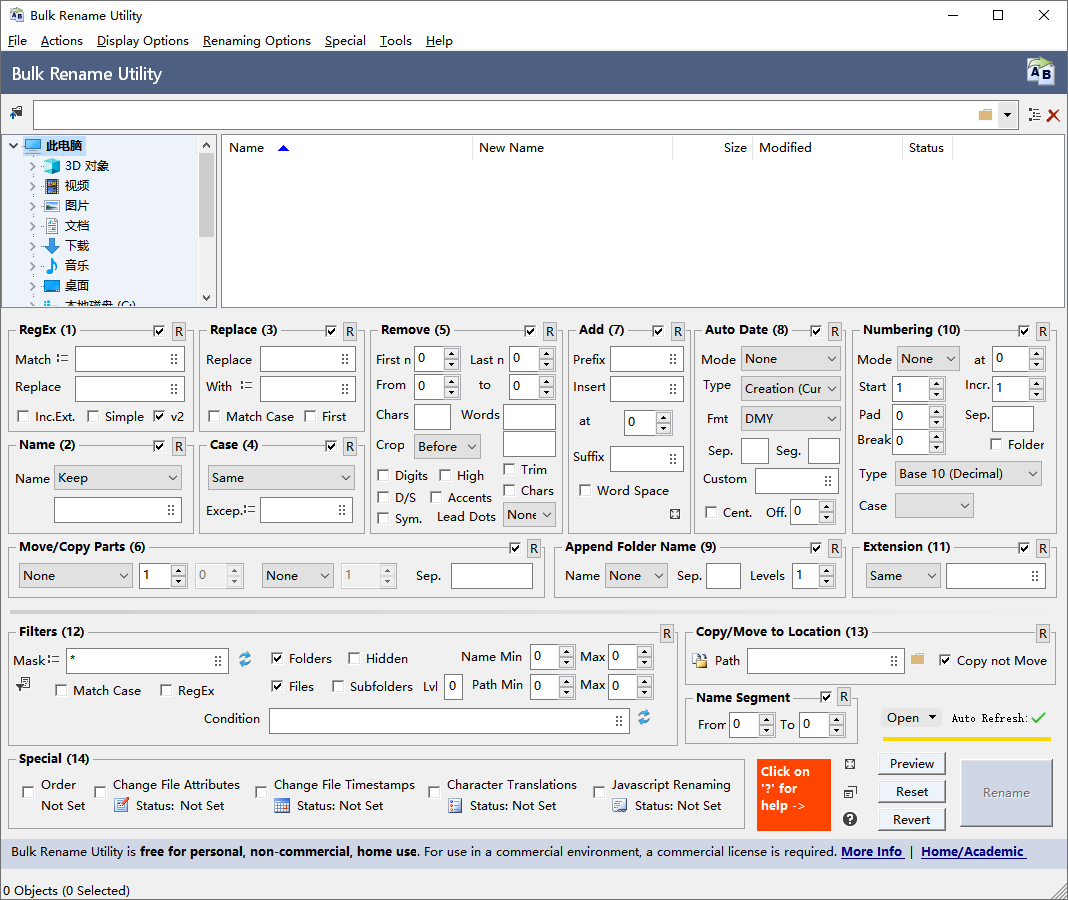Click the refresh icon next to Mask field
The width and height of the screenshot is (1068, 900).
click(245, 659)
